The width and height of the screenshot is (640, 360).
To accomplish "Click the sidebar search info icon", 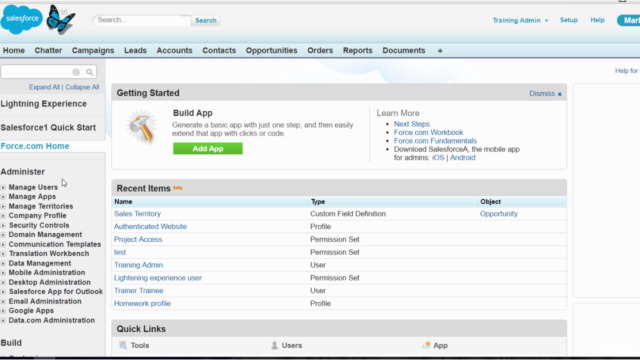I will coord(76,72).
